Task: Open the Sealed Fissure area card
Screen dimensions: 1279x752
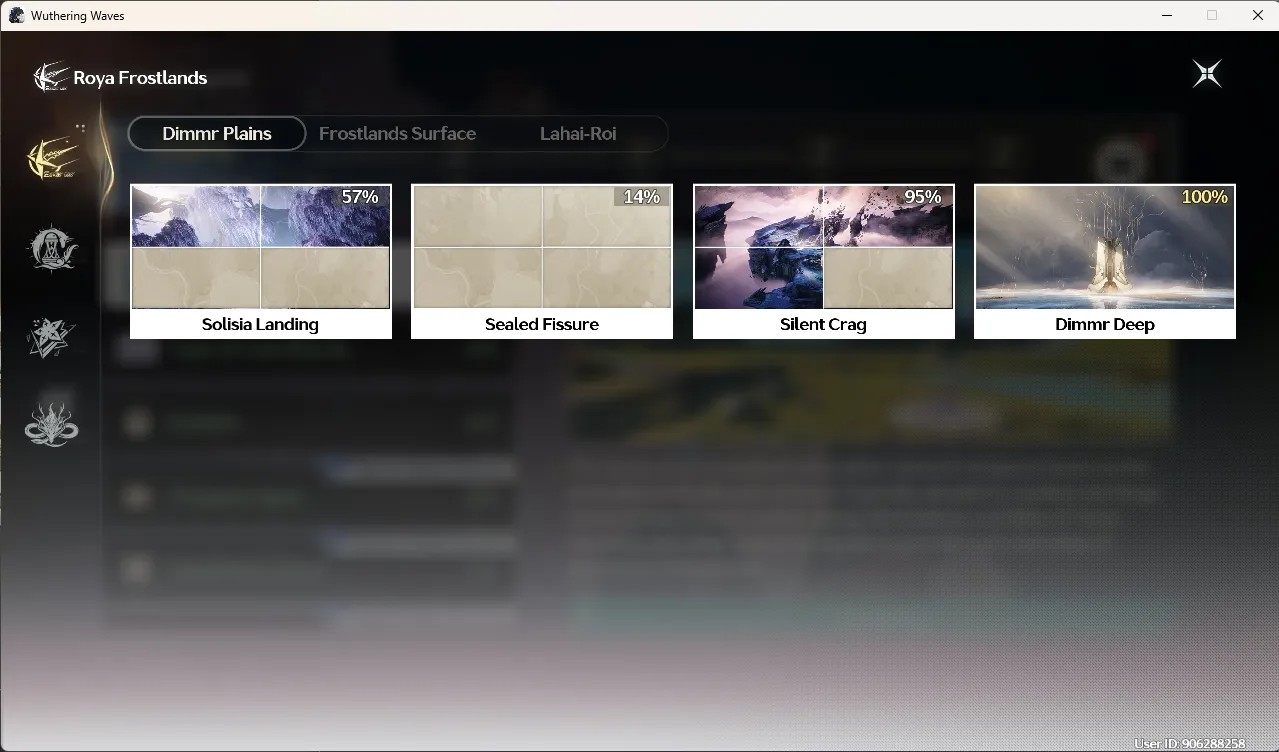Action: point(542,261)
